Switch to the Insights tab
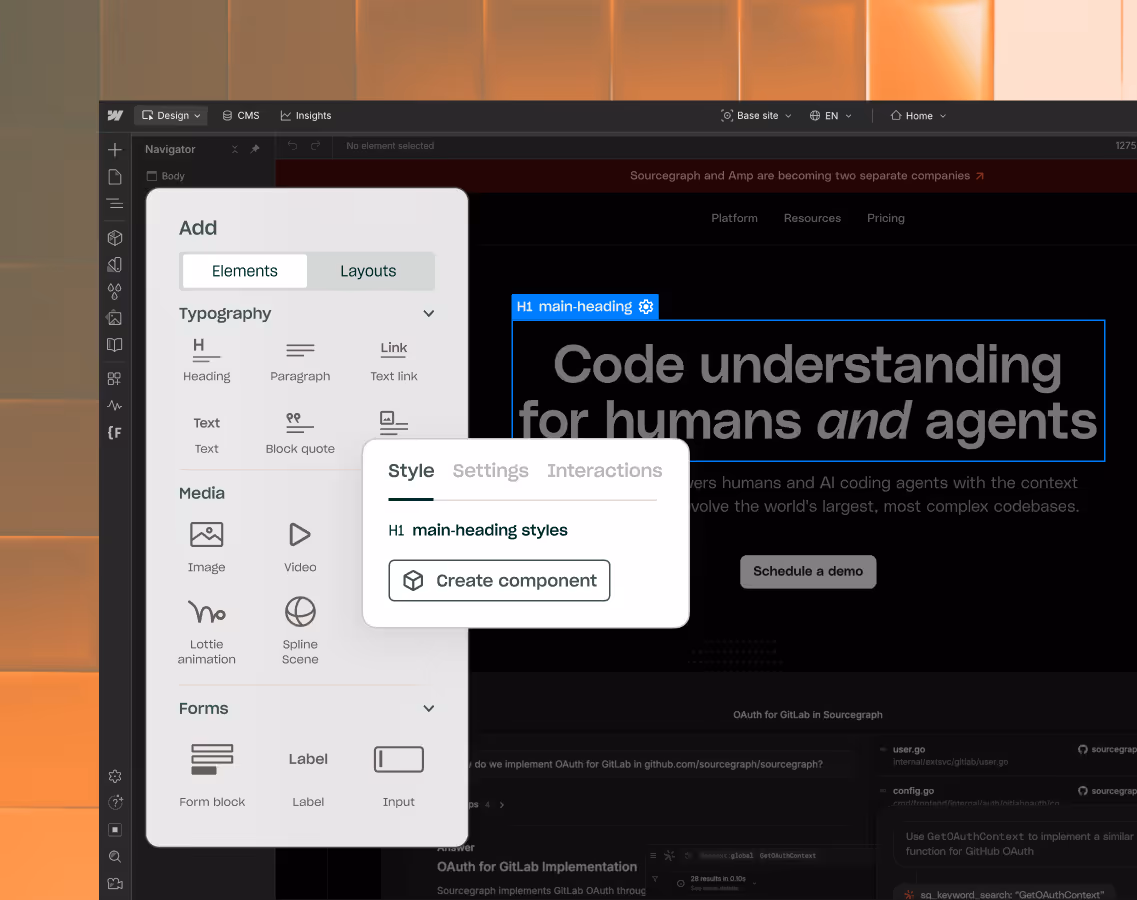Image resolution: width=1137 pixels, height=900 pixels. click(x=306, y=115)
